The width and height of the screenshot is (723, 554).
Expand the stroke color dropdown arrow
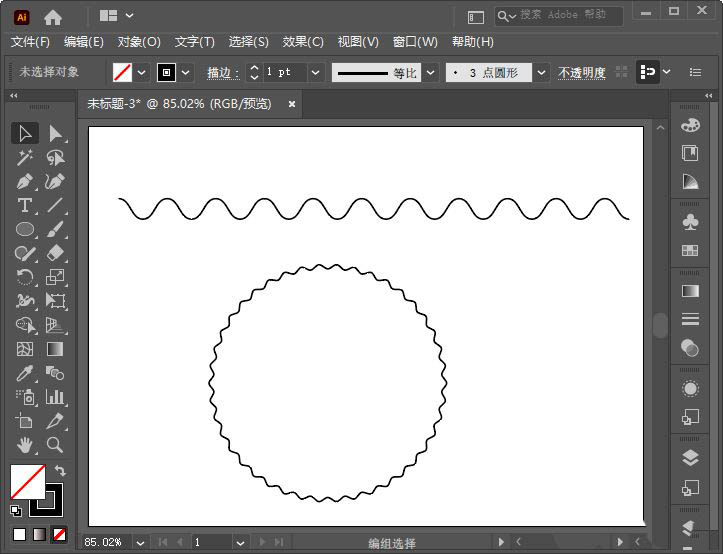click(x=186, y=73)
